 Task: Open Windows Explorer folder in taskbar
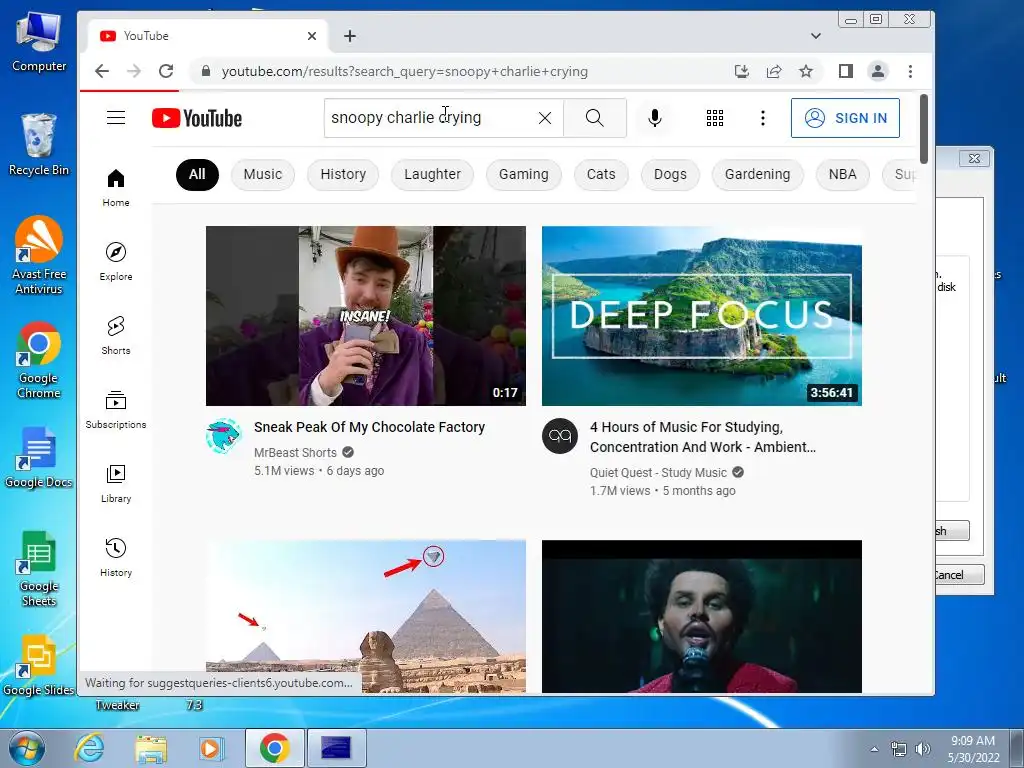click(x=151, y=748)
